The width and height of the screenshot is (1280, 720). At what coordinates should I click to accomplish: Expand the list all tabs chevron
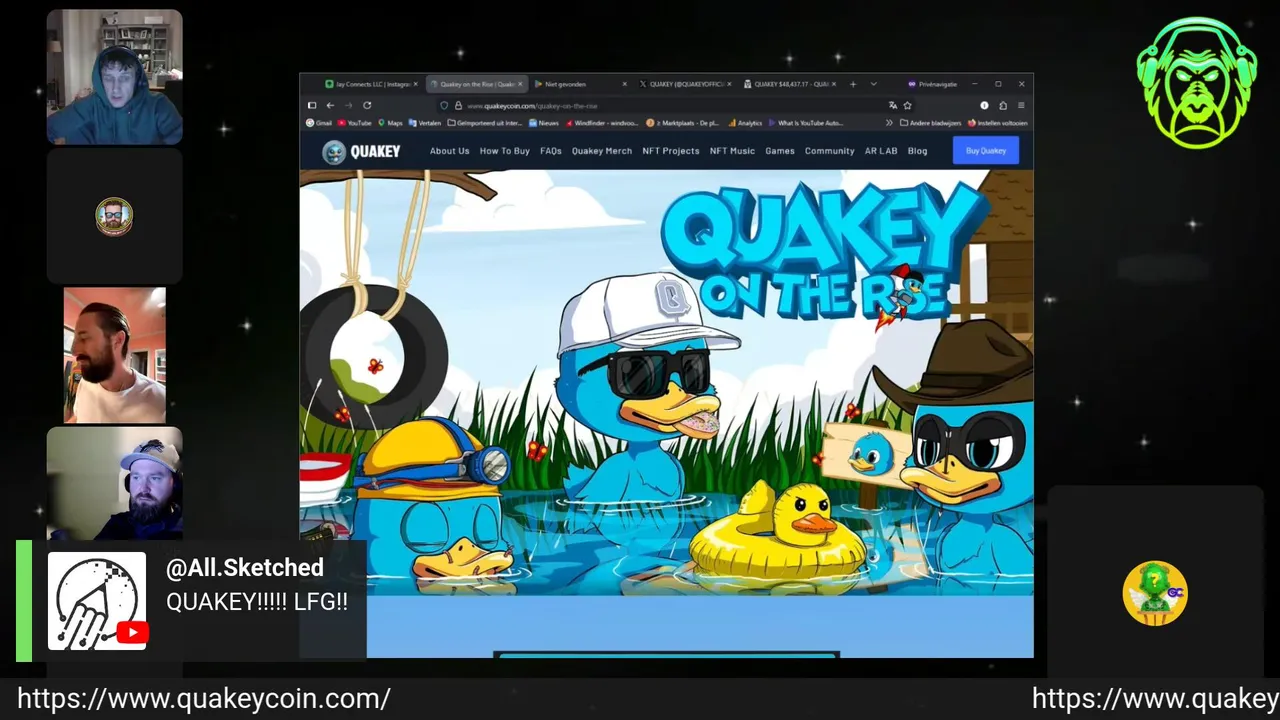(x=873, y=84)
